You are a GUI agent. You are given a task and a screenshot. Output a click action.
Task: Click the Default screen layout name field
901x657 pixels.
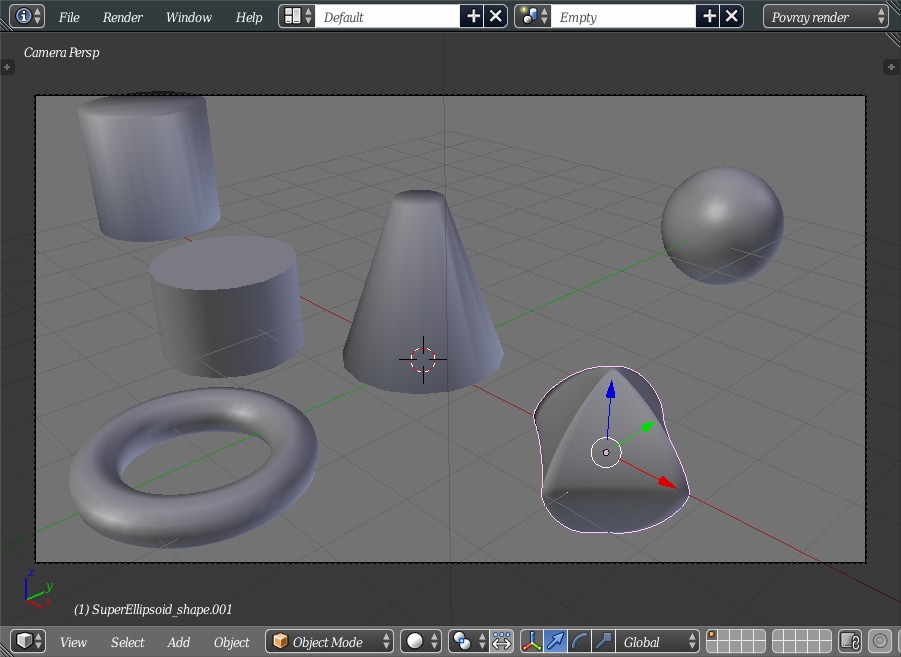(386, 17)
